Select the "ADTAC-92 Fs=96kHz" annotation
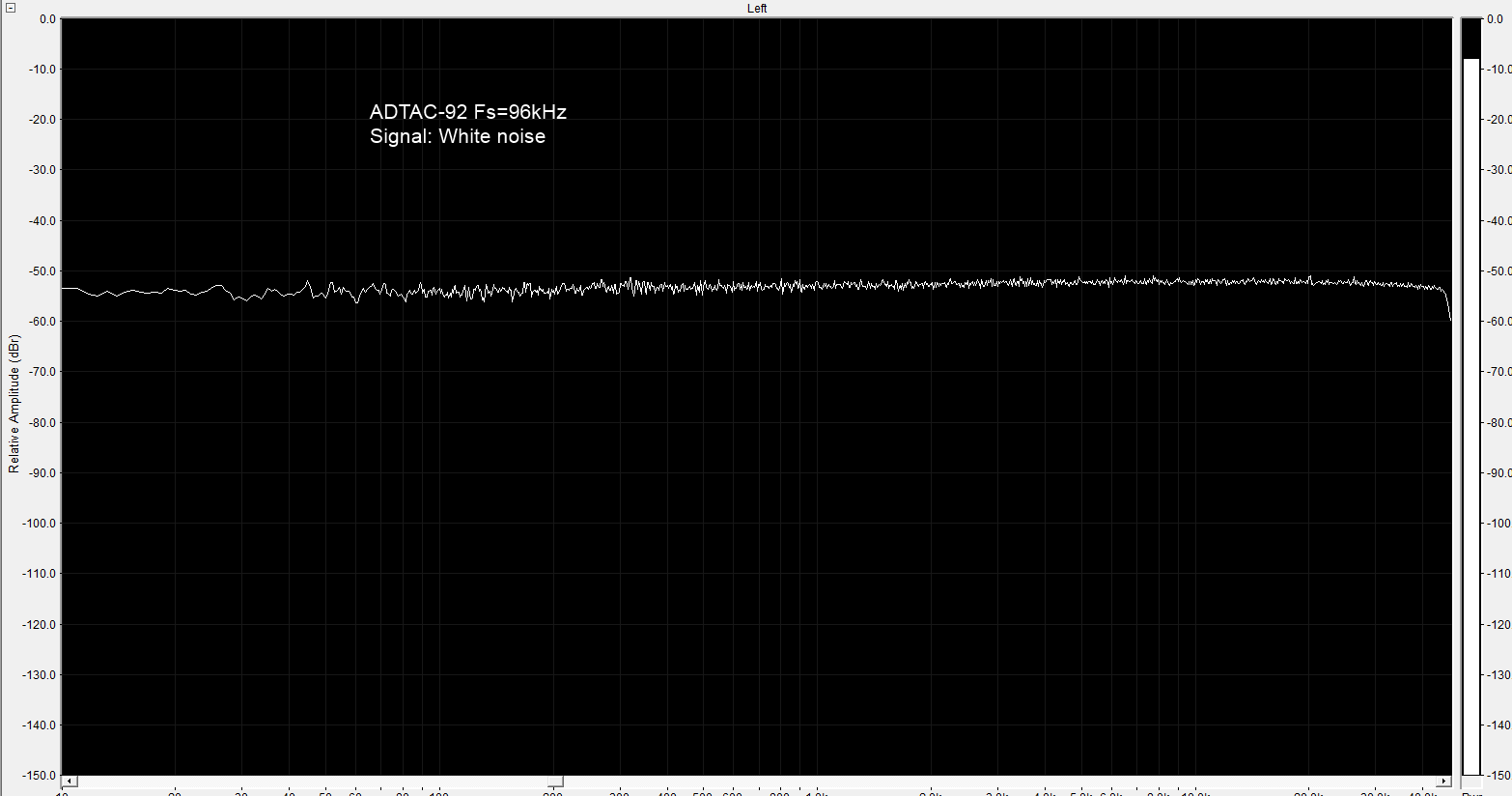Viewport: 1512px width, 796px height. 468,112
